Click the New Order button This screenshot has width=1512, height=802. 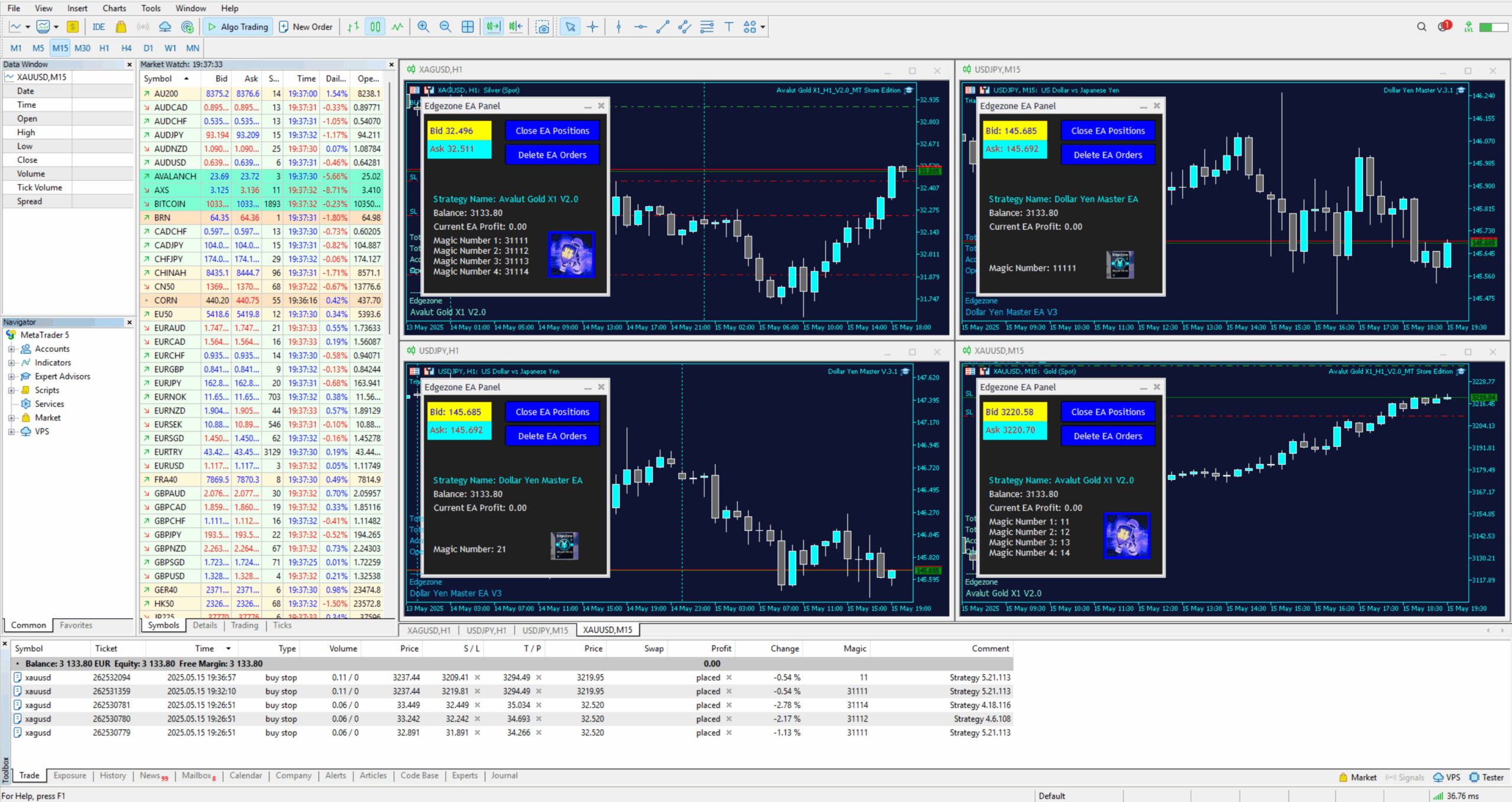(x=306, y=27)
